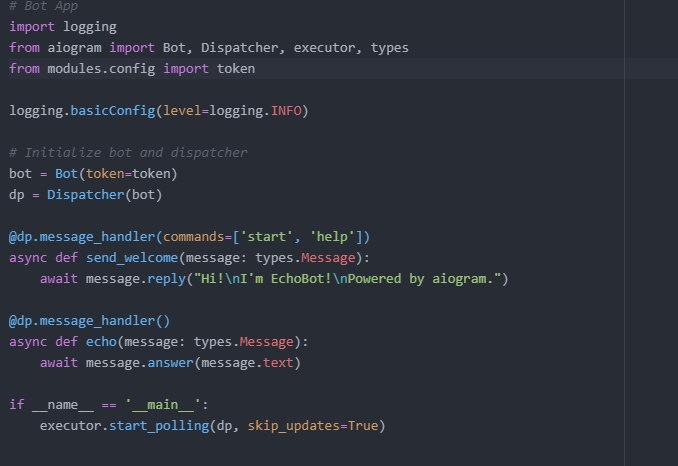The width and height of the screenshot is (678, 466).
Task: Click the 'echo' function name
Action: [x=101, y=342]
